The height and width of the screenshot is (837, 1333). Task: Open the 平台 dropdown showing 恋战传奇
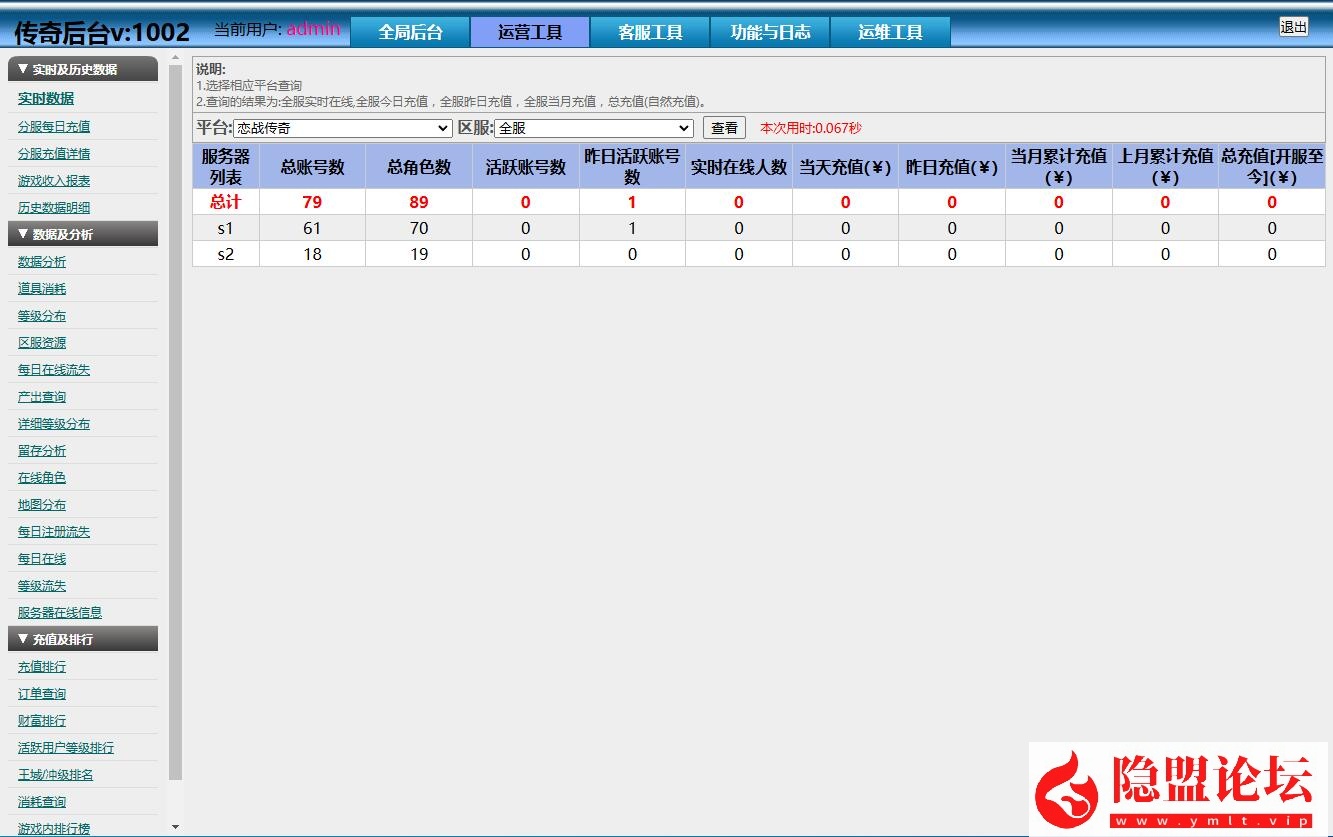342,128
